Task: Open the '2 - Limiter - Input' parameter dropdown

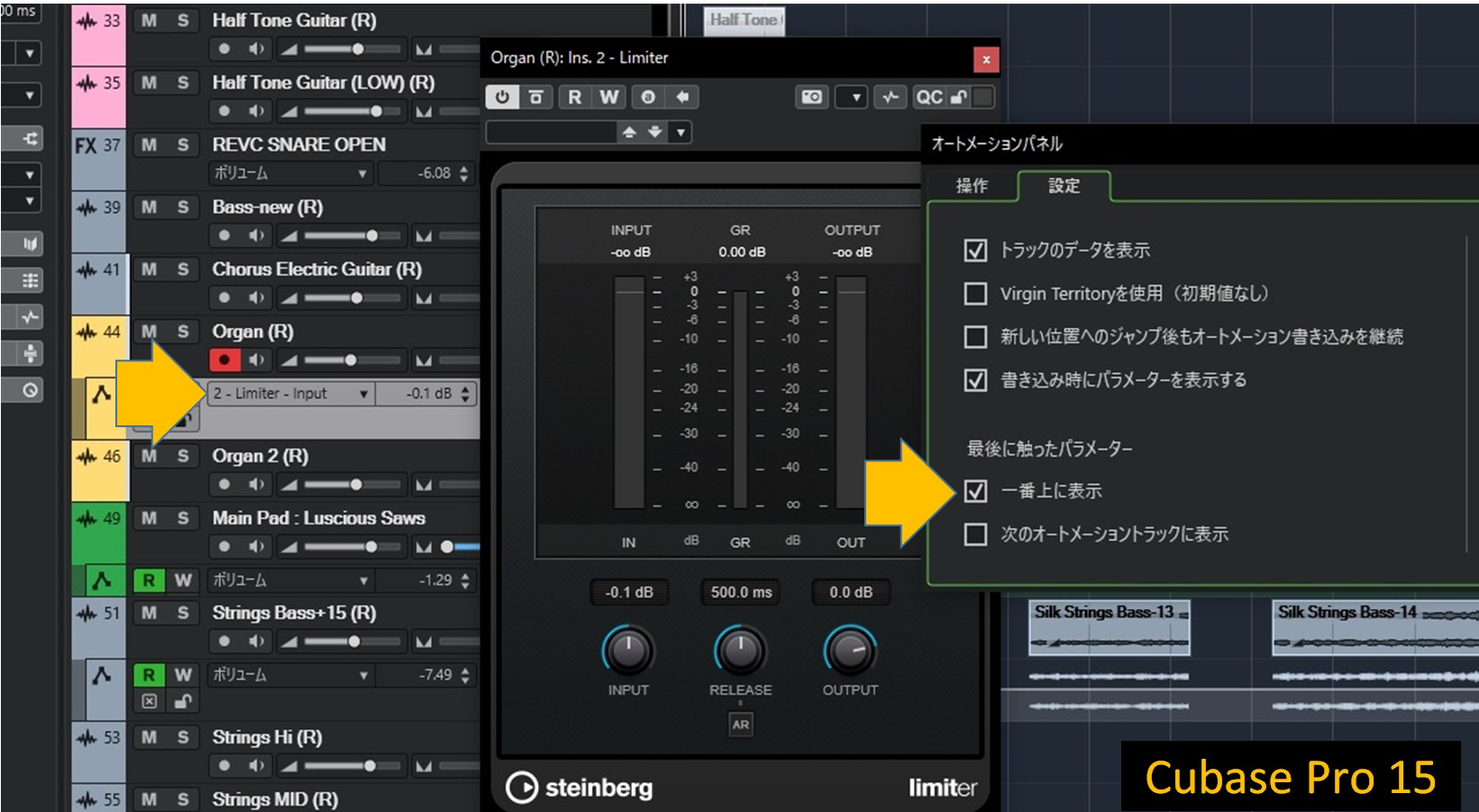Action: [363, 394]
